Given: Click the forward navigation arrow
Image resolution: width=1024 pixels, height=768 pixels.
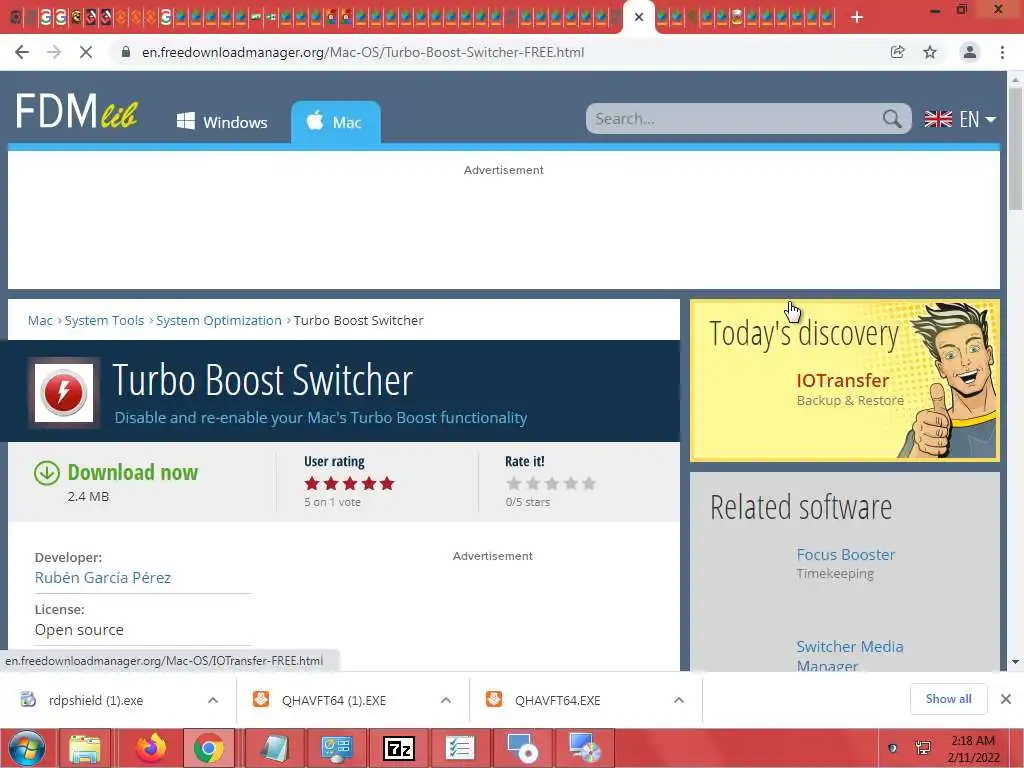Looking at the screenshot, I should point(54,52).
